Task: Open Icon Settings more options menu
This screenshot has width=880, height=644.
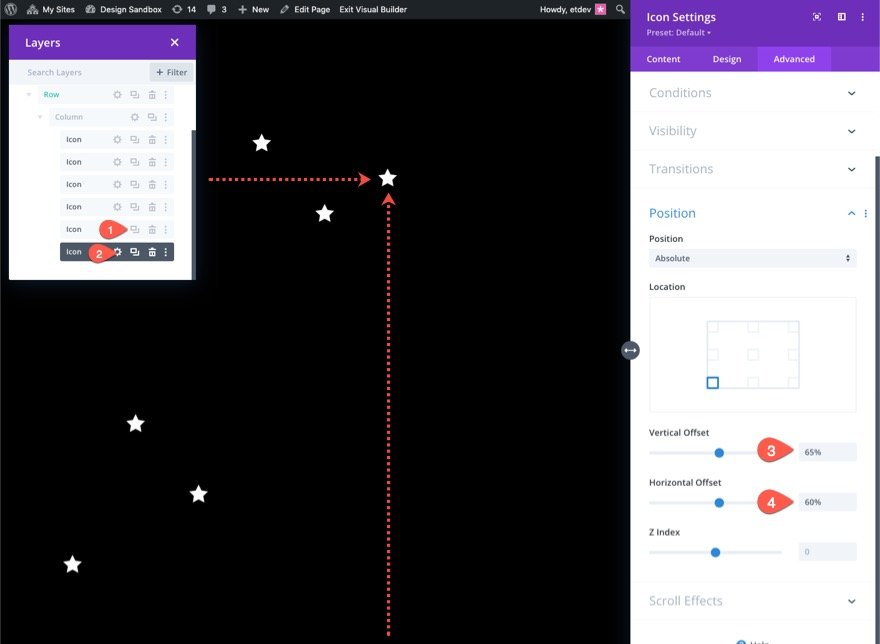Action: pyautogui.click(x=863, y=17)
